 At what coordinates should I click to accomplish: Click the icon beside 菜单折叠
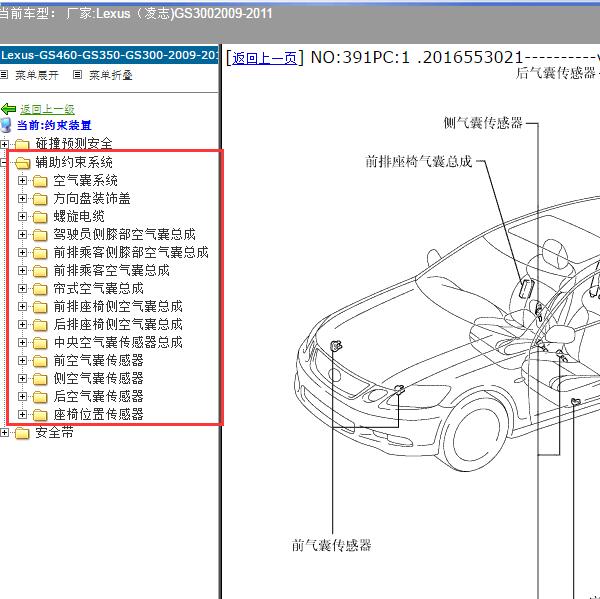[77, 75]
